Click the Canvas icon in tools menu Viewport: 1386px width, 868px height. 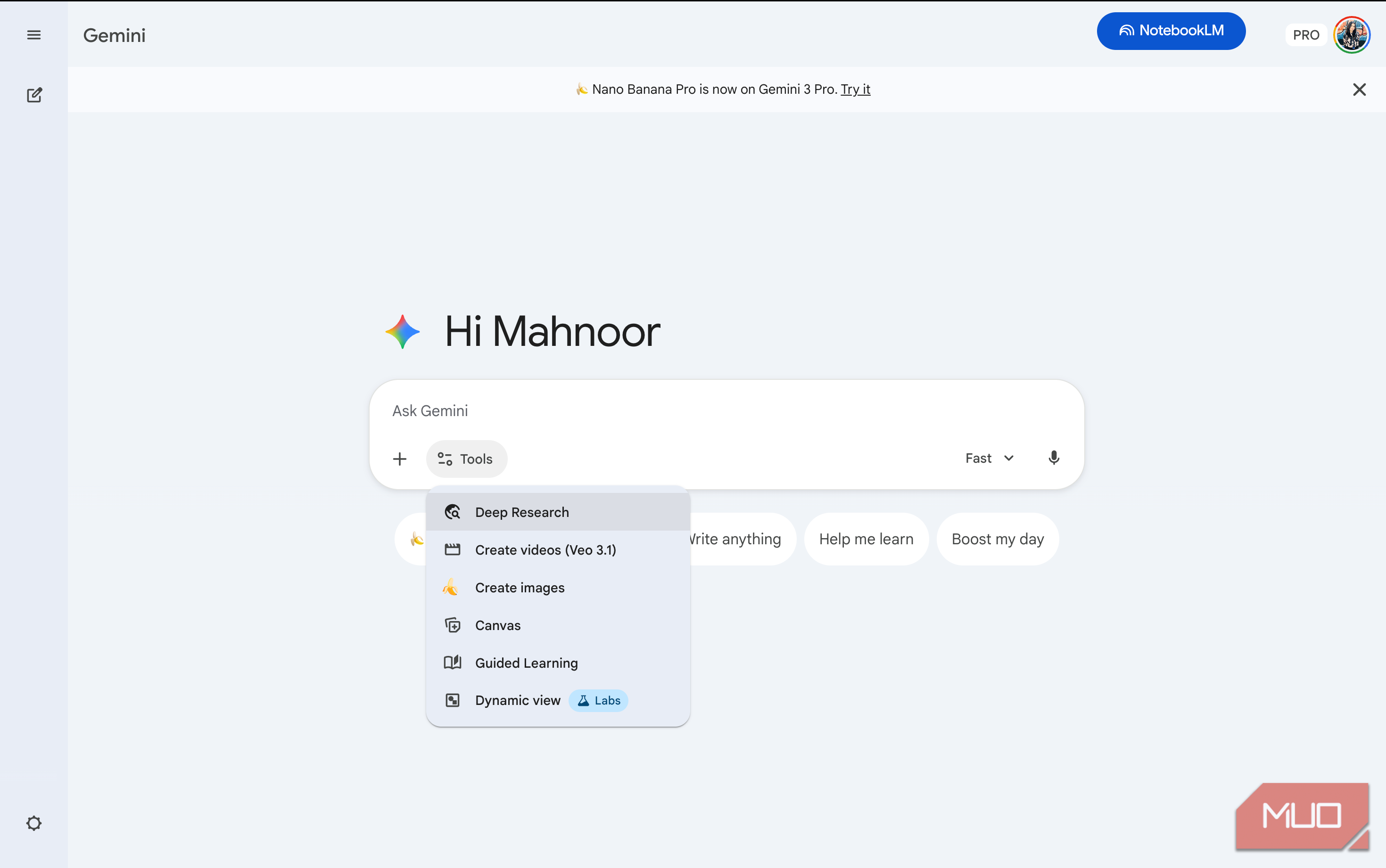(453, 625)
